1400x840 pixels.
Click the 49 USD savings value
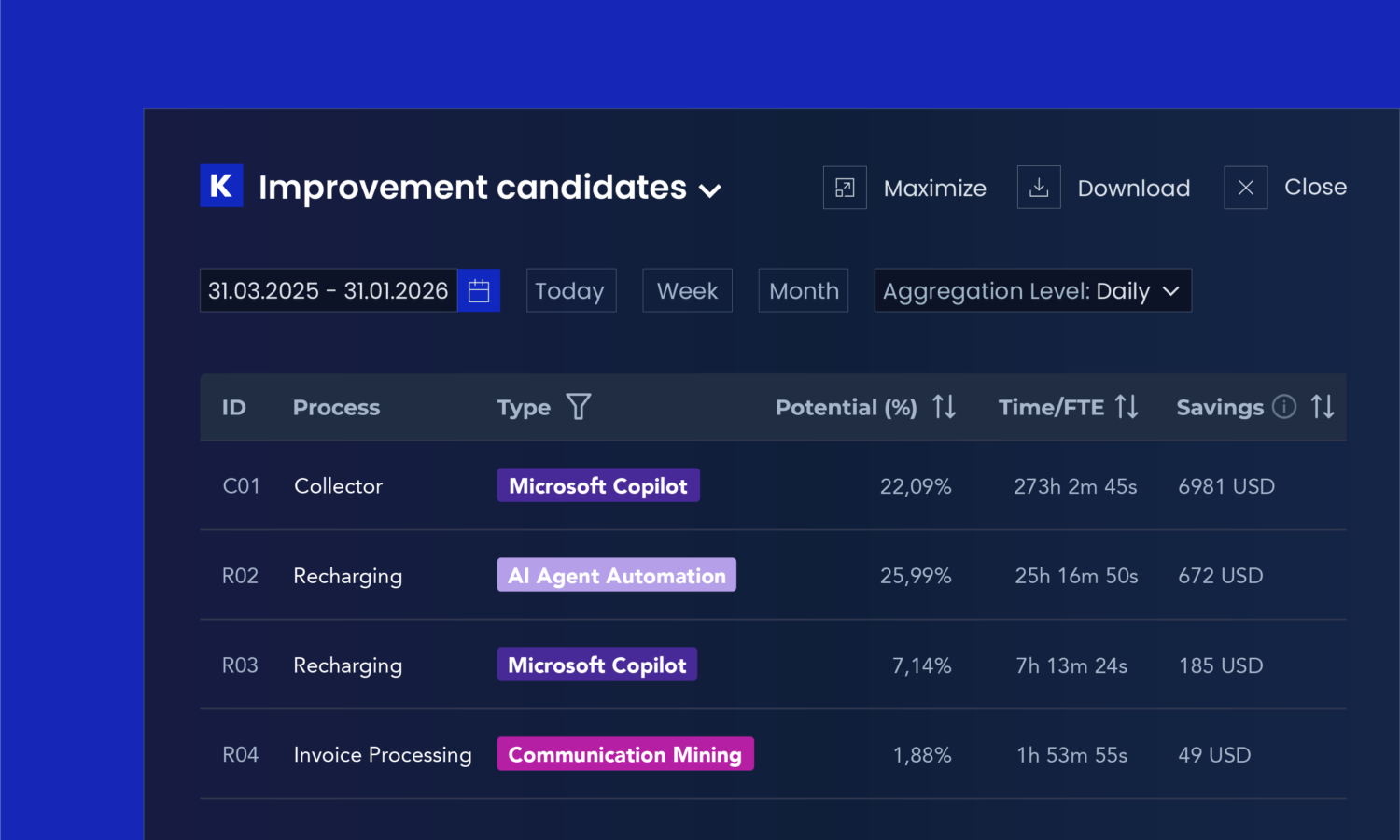coord(1214,756)
